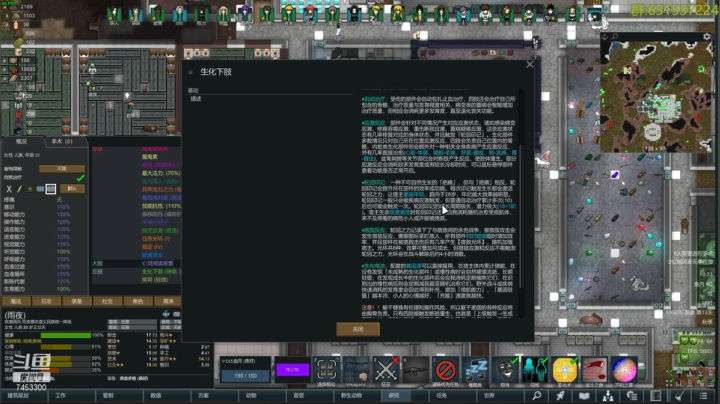
Task: Click the red battle-flag ability gizmo
Action: pyautogui.click(x=595, y=370)
